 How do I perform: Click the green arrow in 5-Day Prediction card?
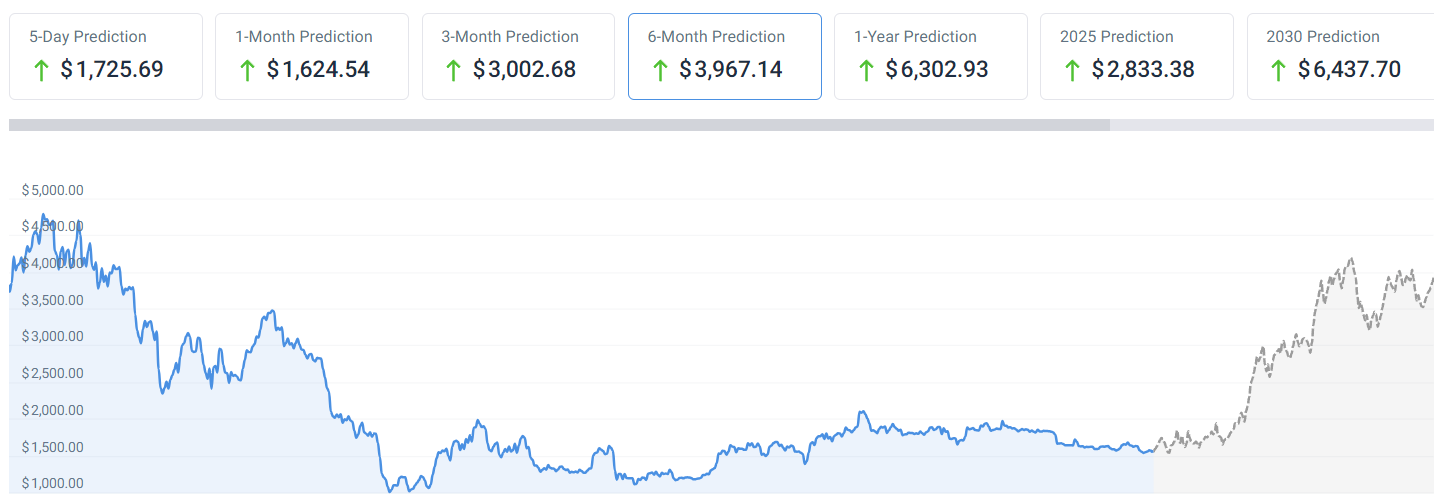click(41, 70)
